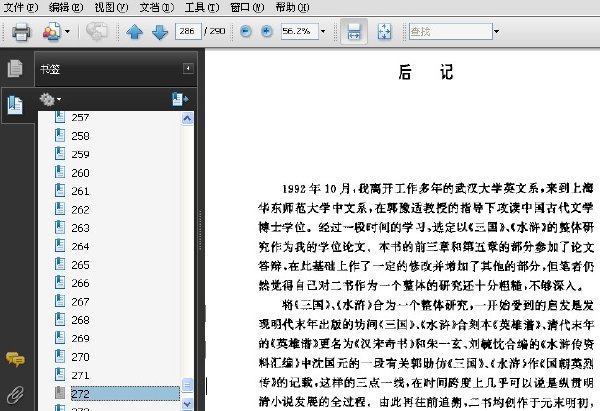The height and width of the screenshot is (411, 600).
Task: Toggle scrolling page-width view mode
Action: pos(354,31)
